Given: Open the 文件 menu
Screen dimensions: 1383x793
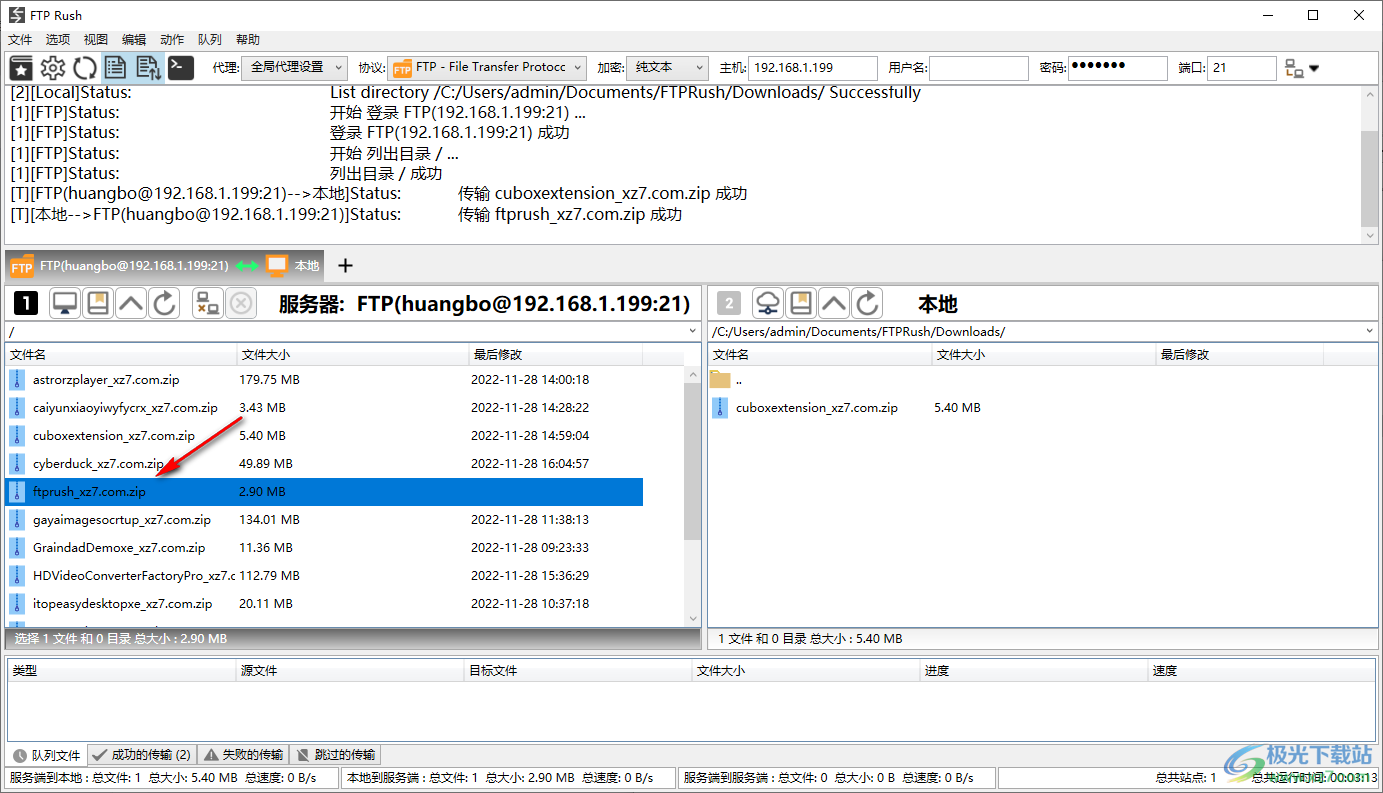Looking at the screenshot, I should (20, 40).
